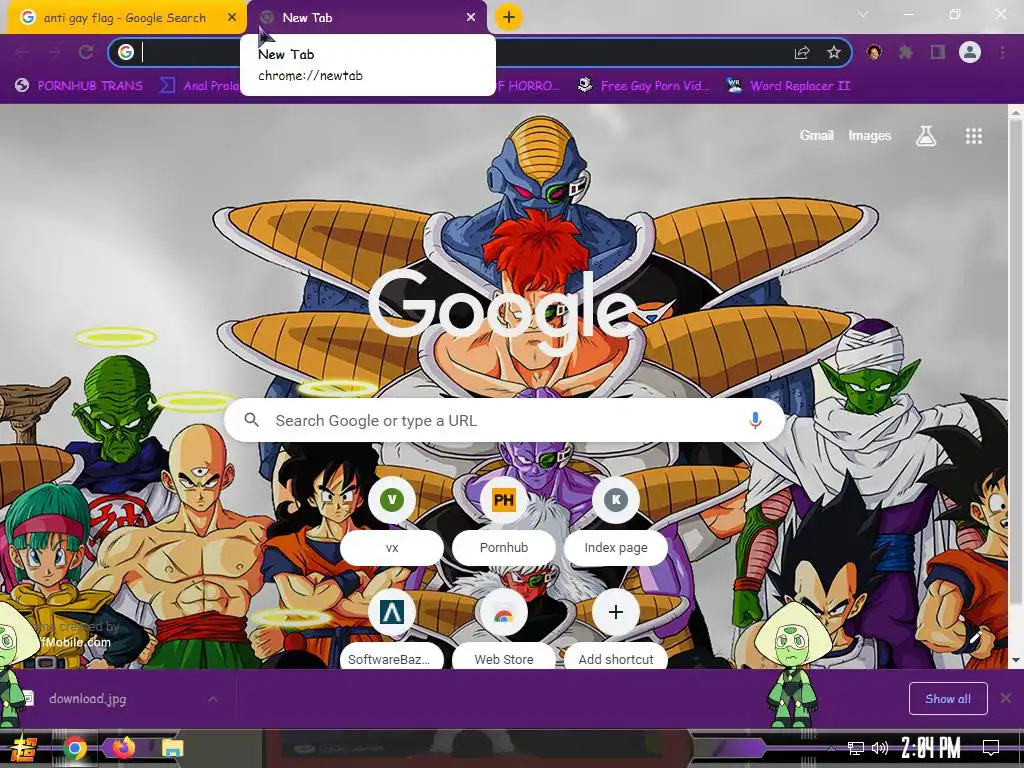Close the New Tab tab
1024x768 pixels.
[x=471, y=18]
